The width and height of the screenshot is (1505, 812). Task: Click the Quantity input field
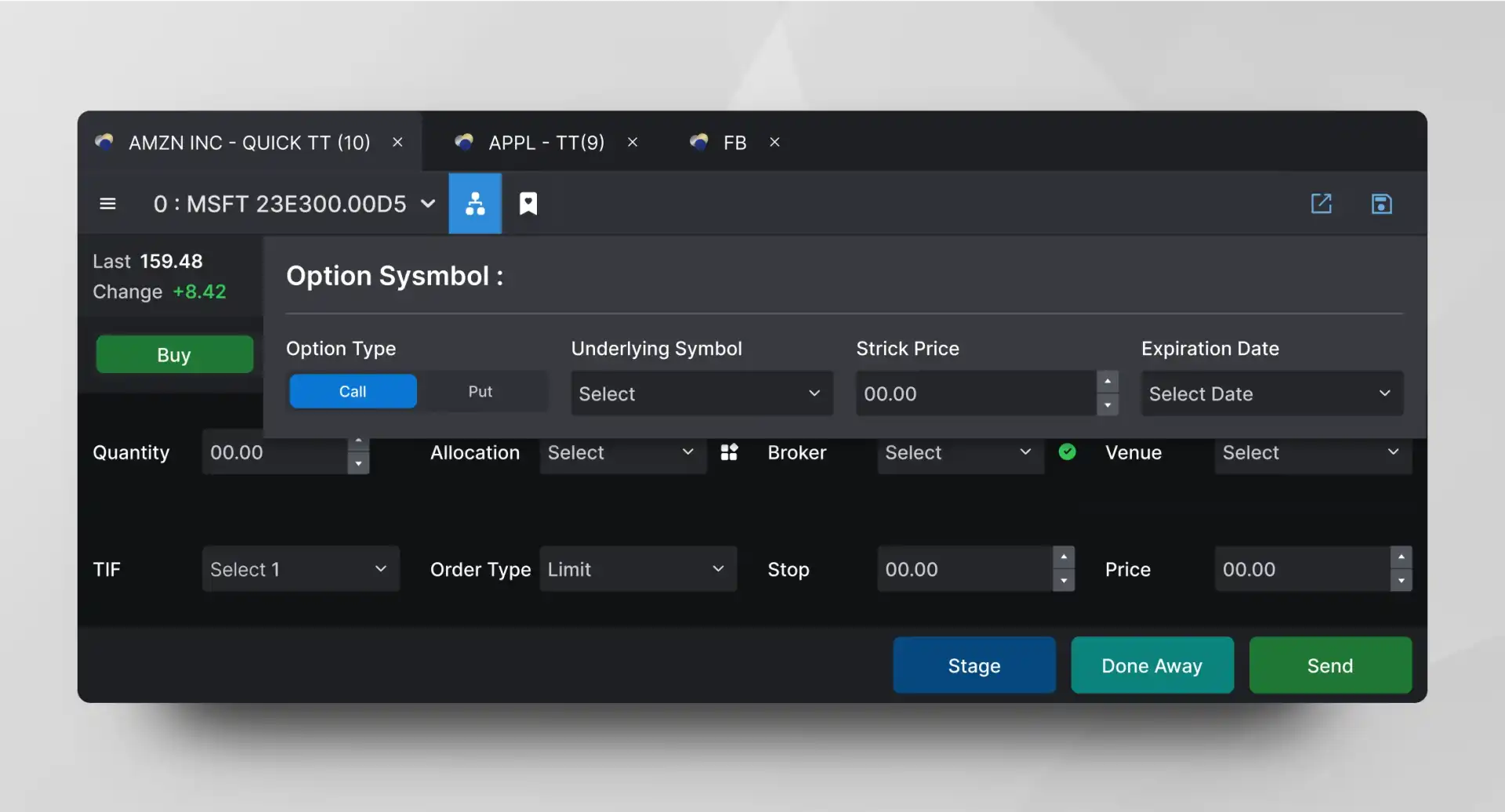[274, 452]
